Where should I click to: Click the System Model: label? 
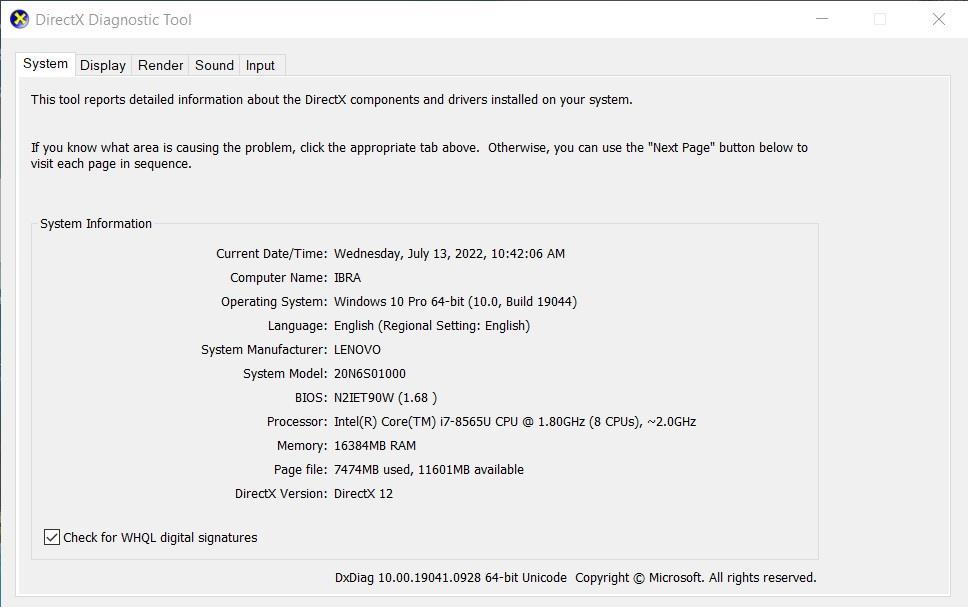click(285, 374)
